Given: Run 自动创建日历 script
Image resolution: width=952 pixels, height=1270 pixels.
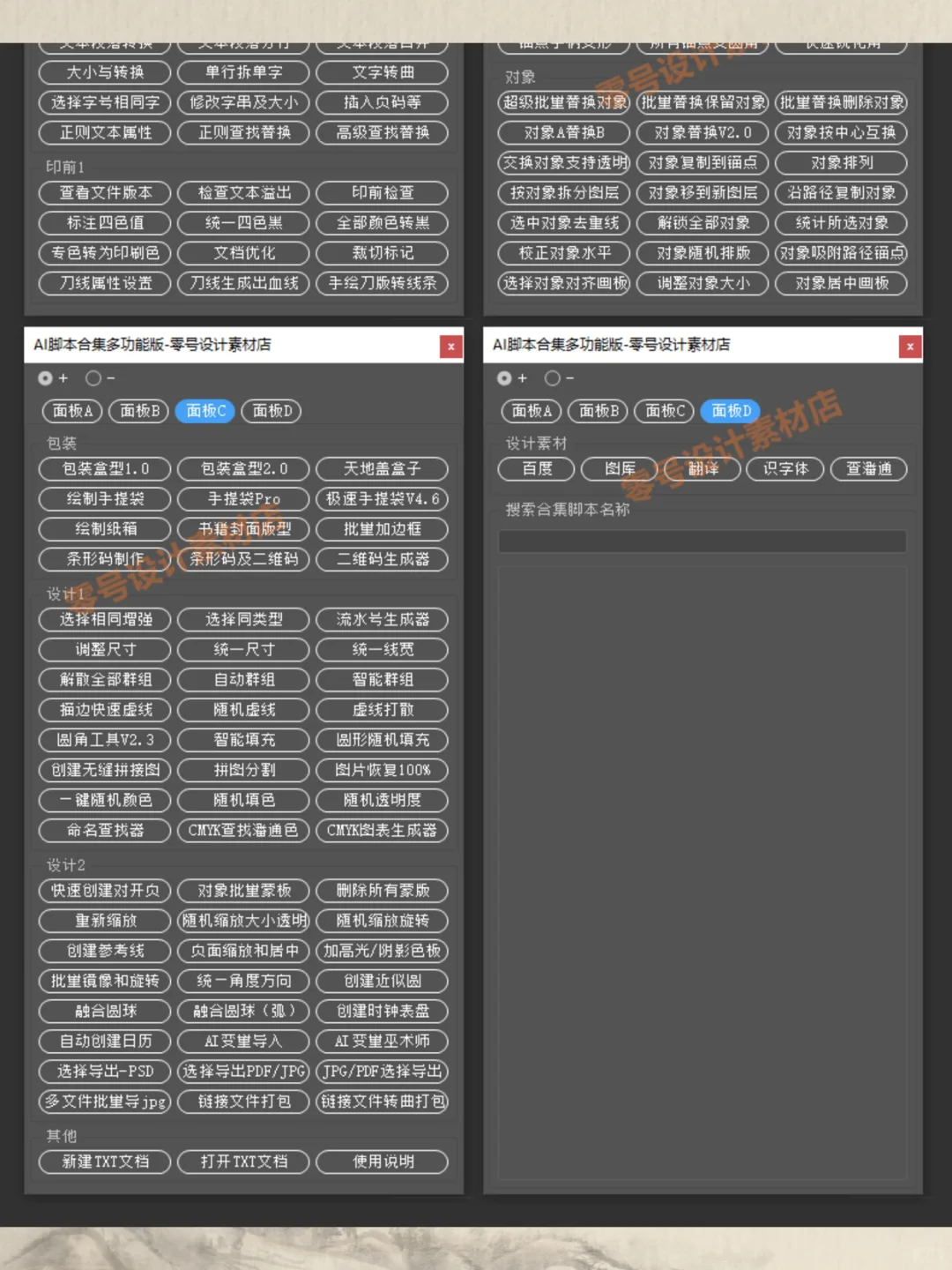Looking at the screenshot, I should pos(106,1041).
